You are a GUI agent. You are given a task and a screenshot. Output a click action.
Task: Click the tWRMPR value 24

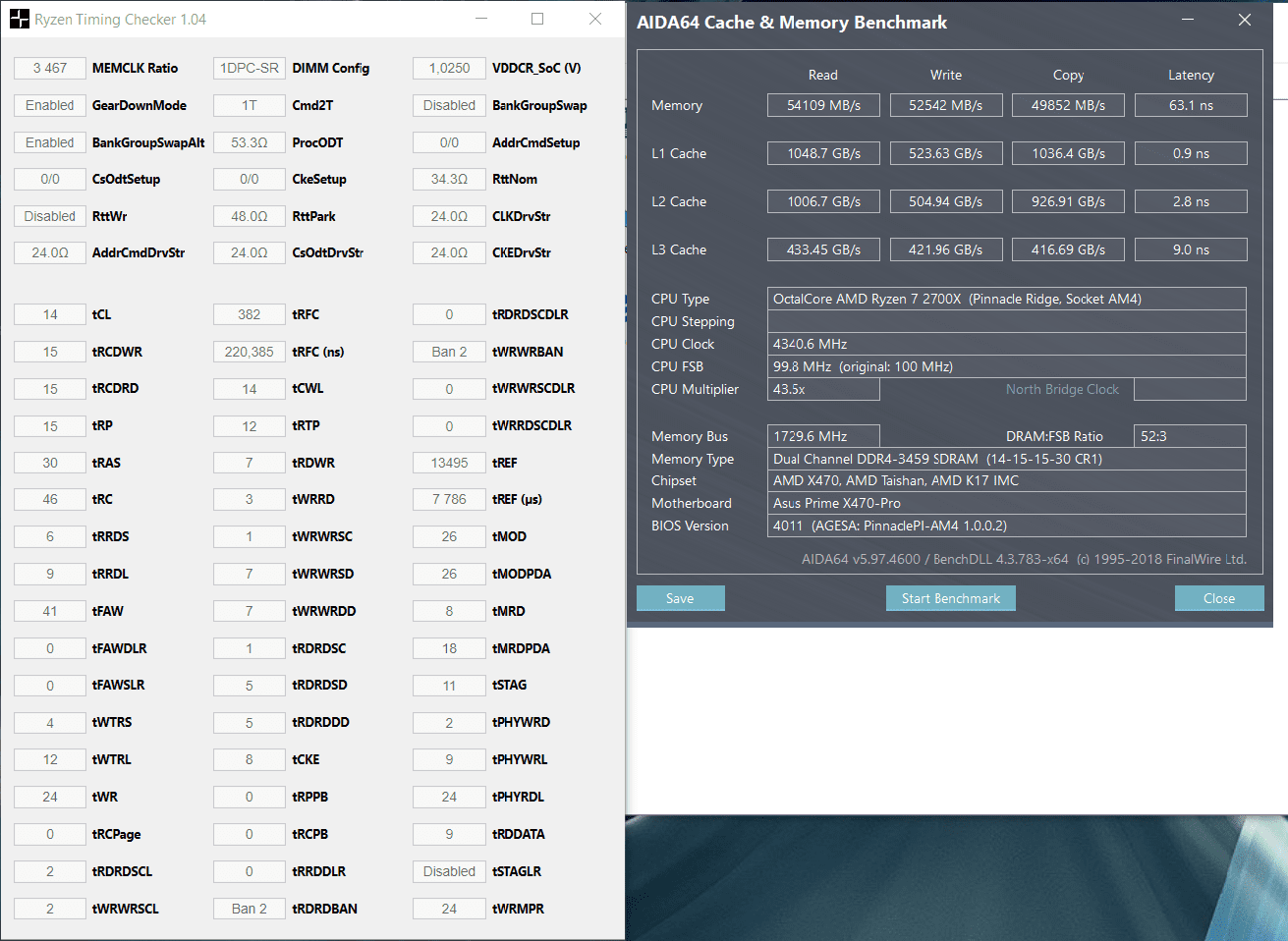pos(449,909)
